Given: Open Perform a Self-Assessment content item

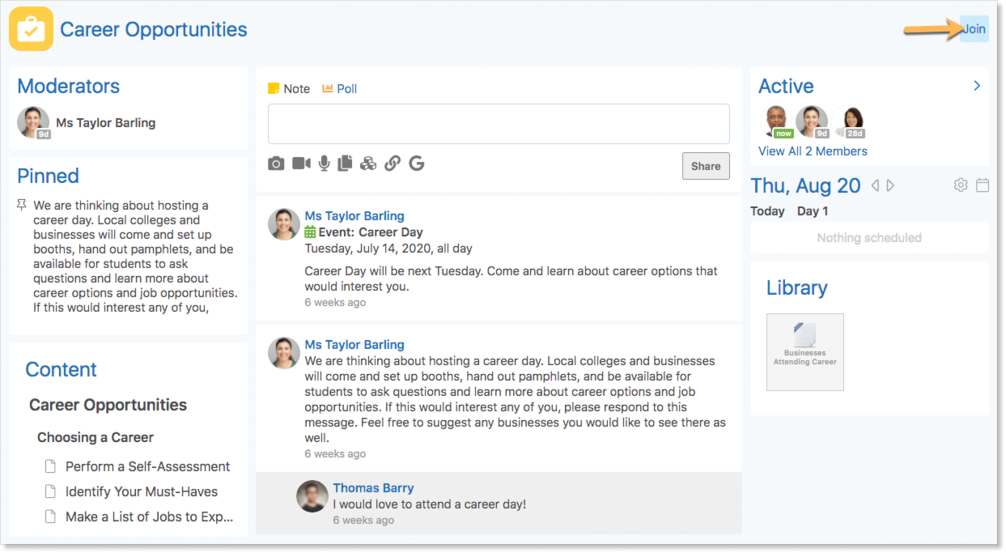Looking at the screenshot, I should tap(147, 466).
